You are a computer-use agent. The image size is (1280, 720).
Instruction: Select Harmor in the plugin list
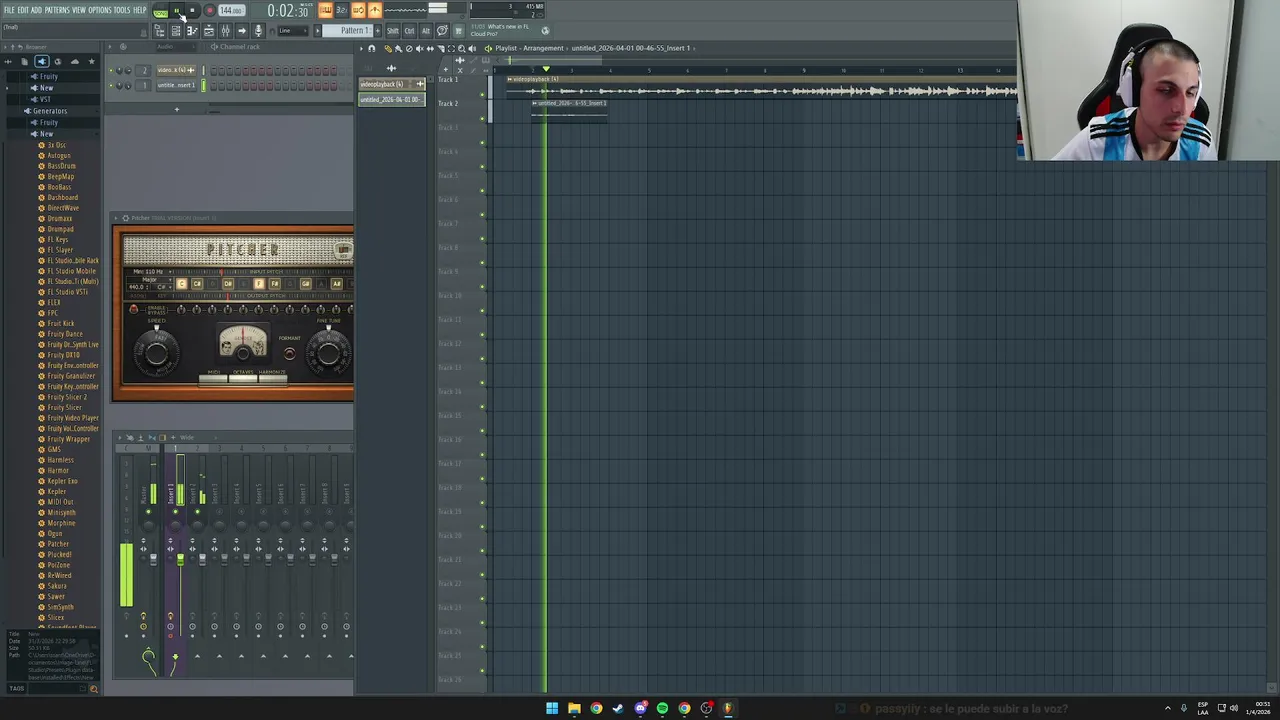coord(58,470)
